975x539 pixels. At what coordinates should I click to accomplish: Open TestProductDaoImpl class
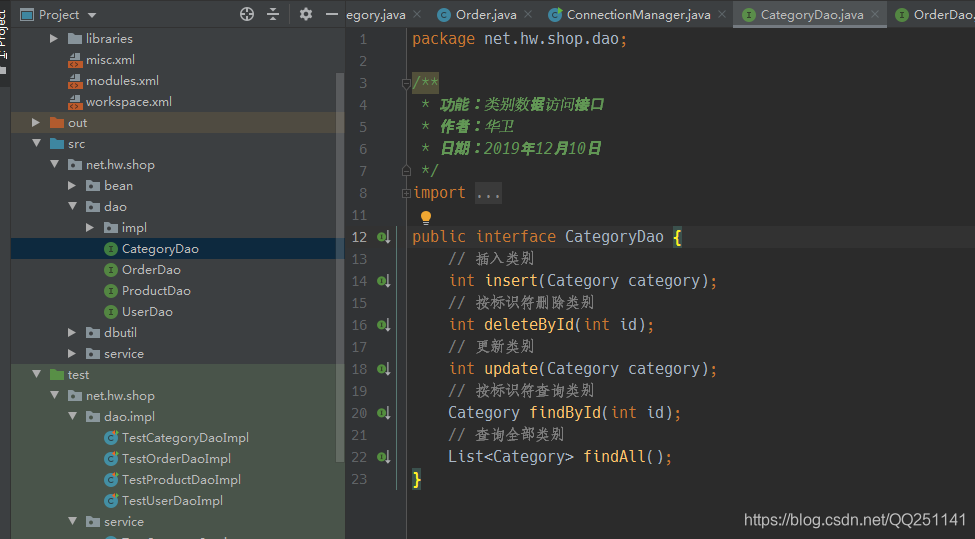pyautogui.click(x=181, y=480)
